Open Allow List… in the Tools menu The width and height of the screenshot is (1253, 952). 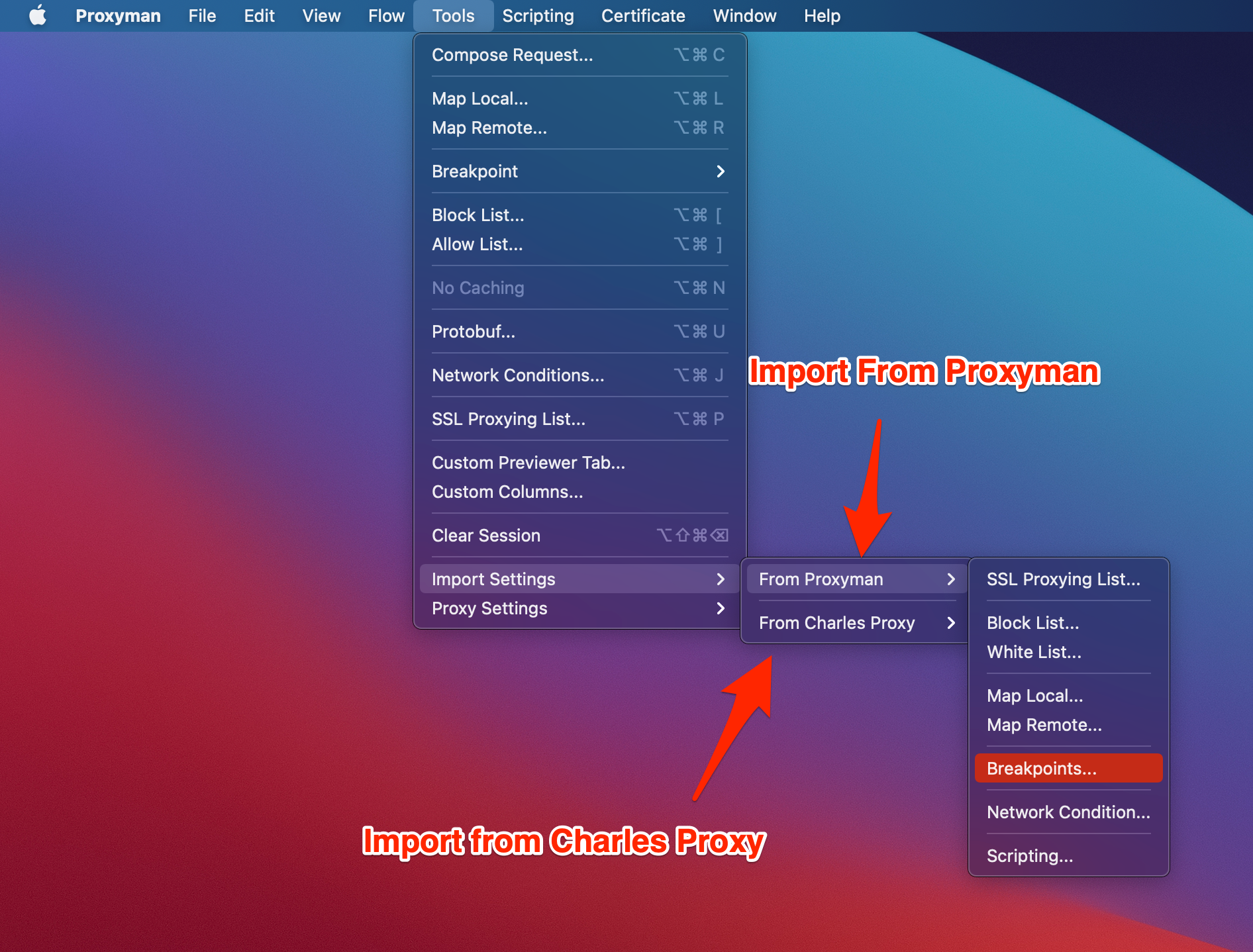point(579,244)
